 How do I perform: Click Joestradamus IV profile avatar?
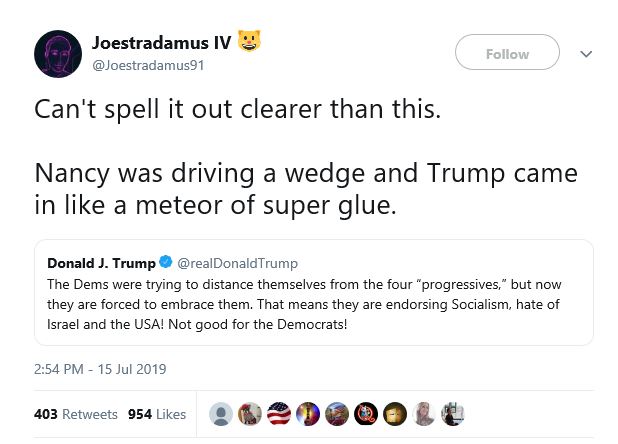point(58,54)
